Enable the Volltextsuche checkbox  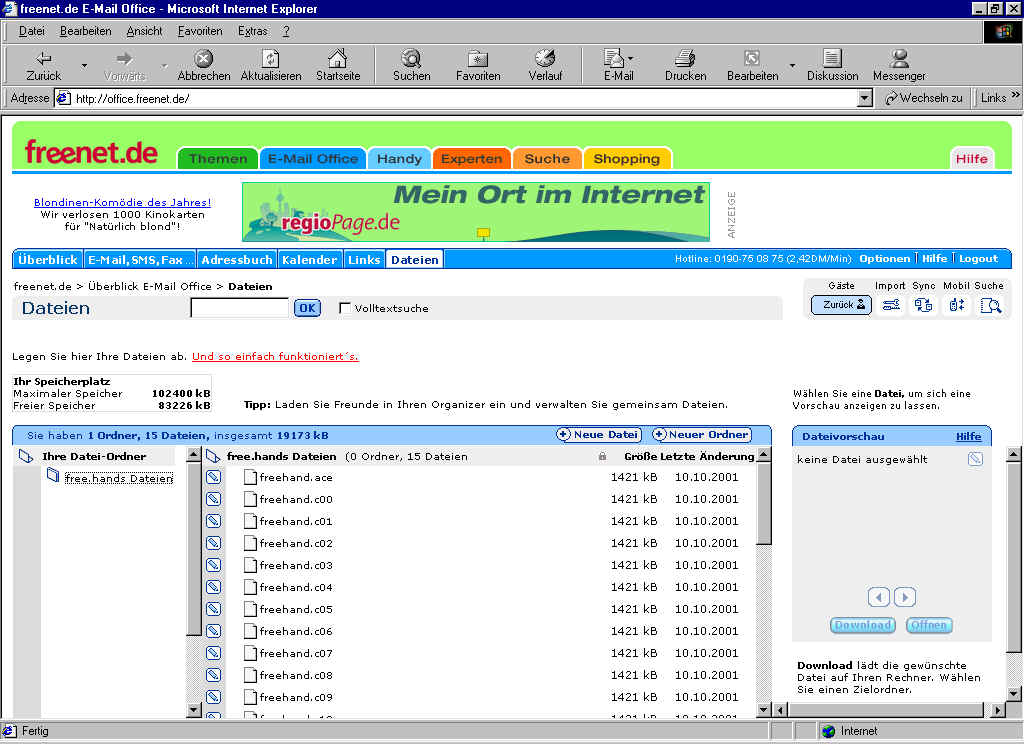[x=345, y=308]
